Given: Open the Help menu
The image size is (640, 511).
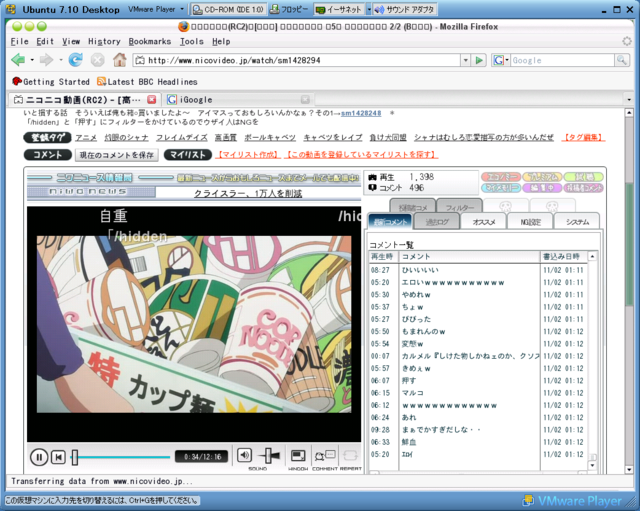Looking at the screenshot, I should 221,41.
